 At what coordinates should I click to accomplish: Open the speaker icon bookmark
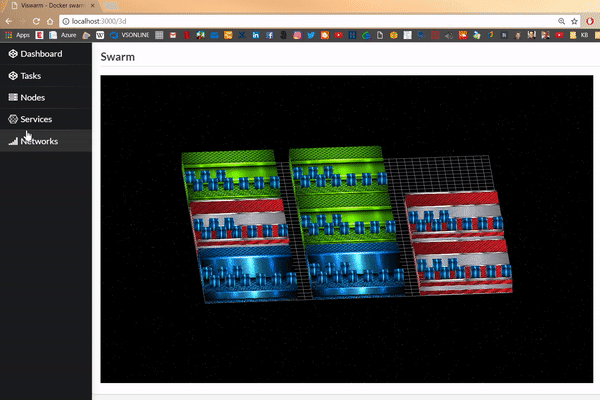[449, 35]
